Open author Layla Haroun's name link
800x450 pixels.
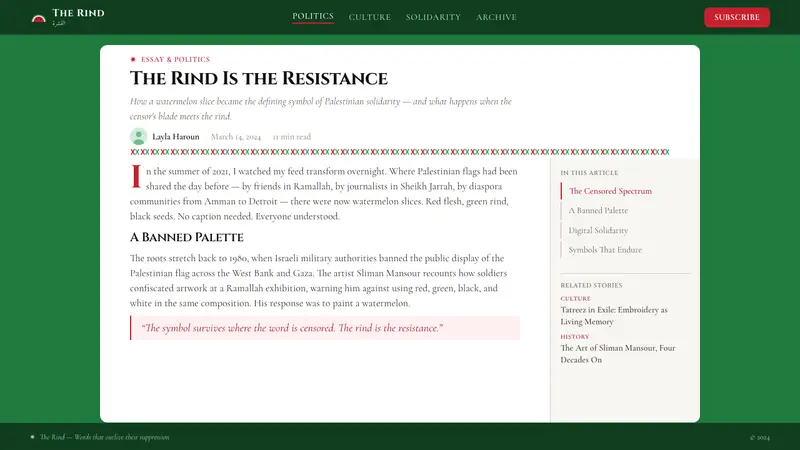click(176, 137)
